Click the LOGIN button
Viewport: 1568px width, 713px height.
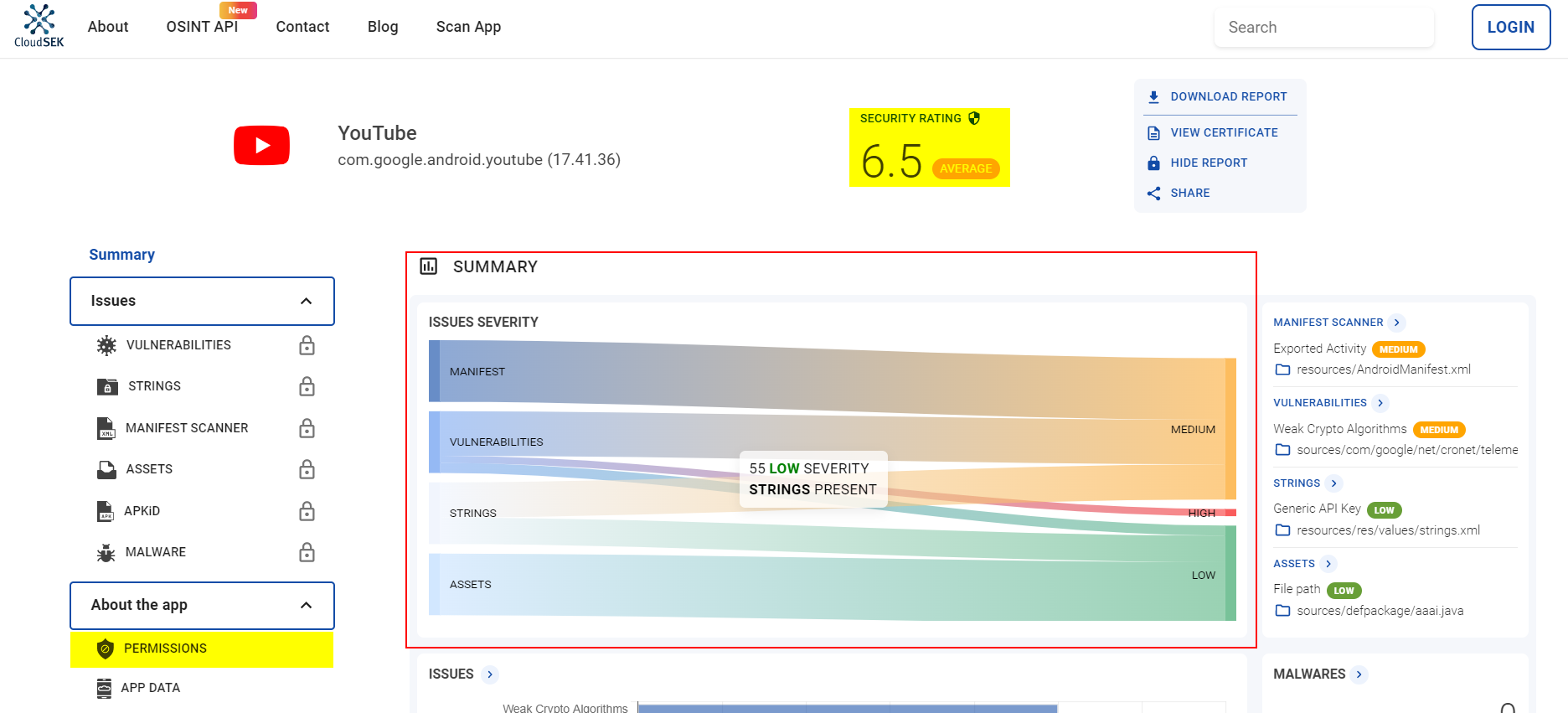1511,28
